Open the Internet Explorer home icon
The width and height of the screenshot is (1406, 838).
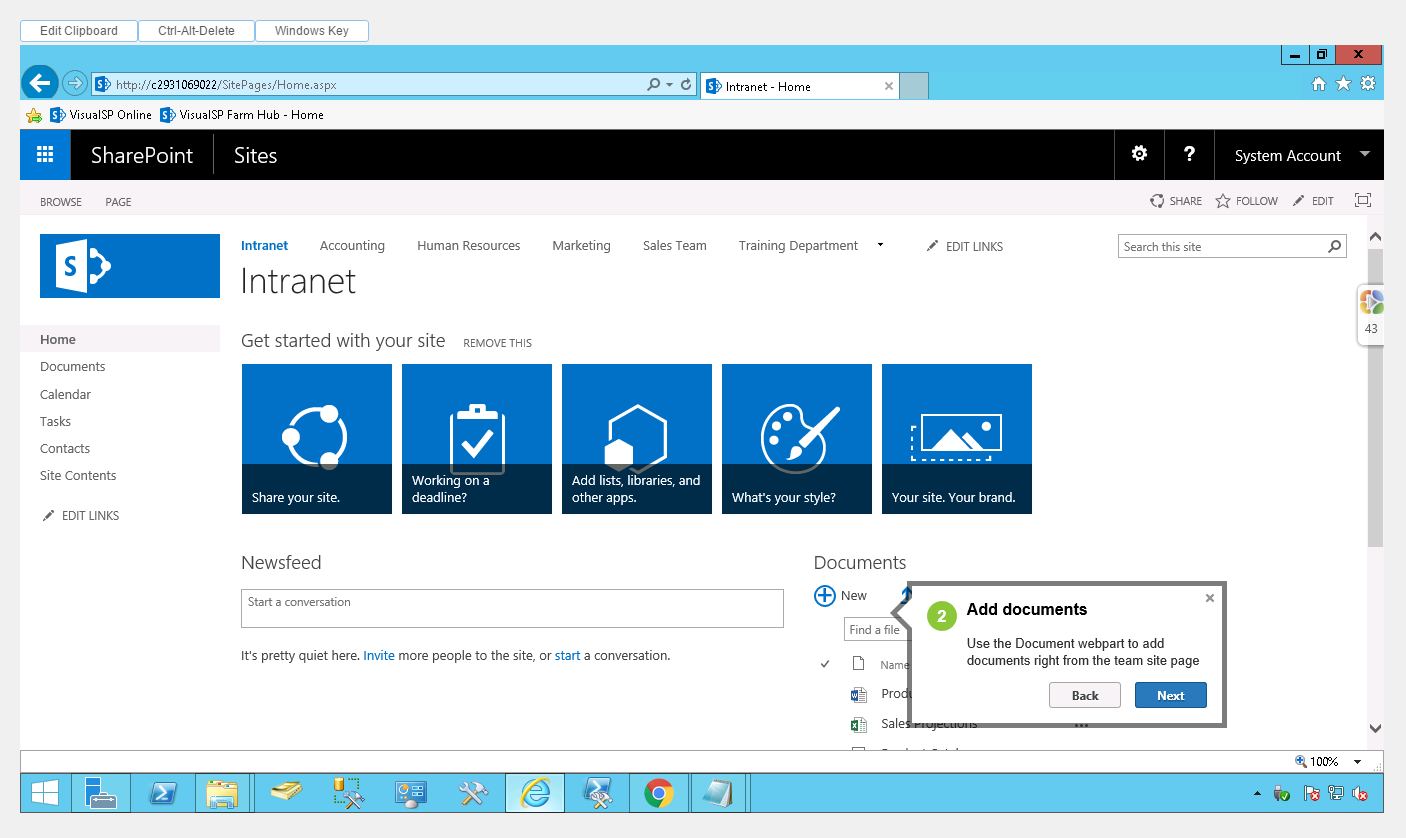coord(1320,85)
